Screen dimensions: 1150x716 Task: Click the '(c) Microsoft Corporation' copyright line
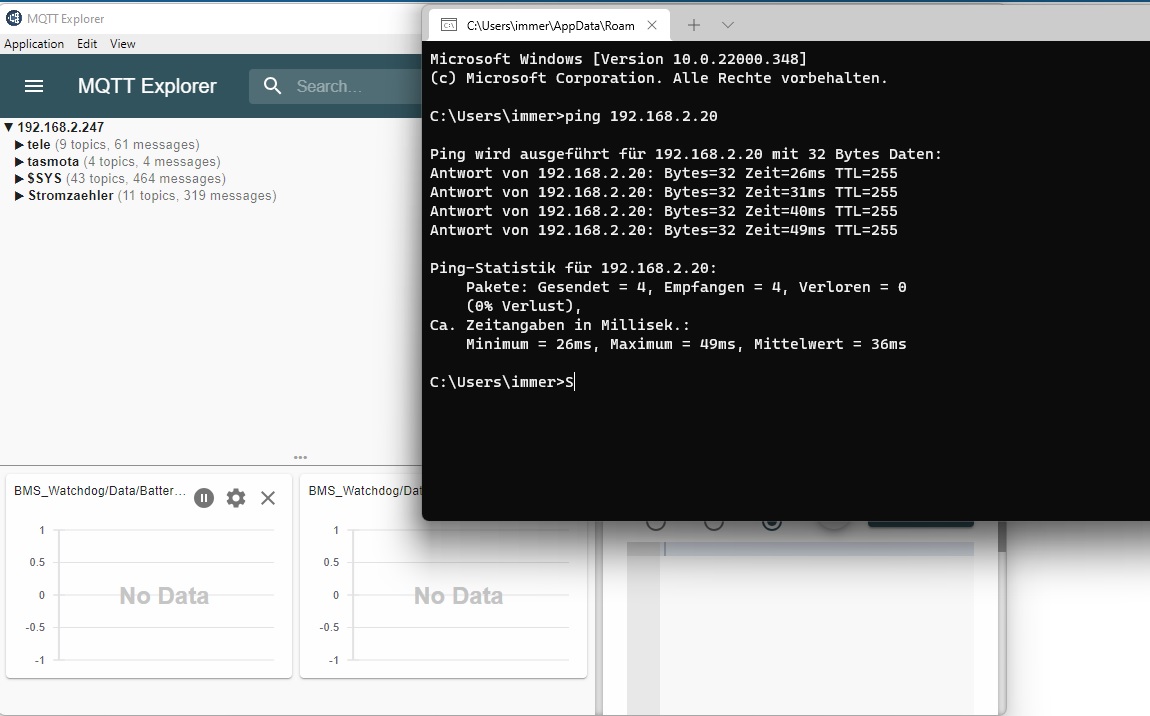(x=659, y=78)
